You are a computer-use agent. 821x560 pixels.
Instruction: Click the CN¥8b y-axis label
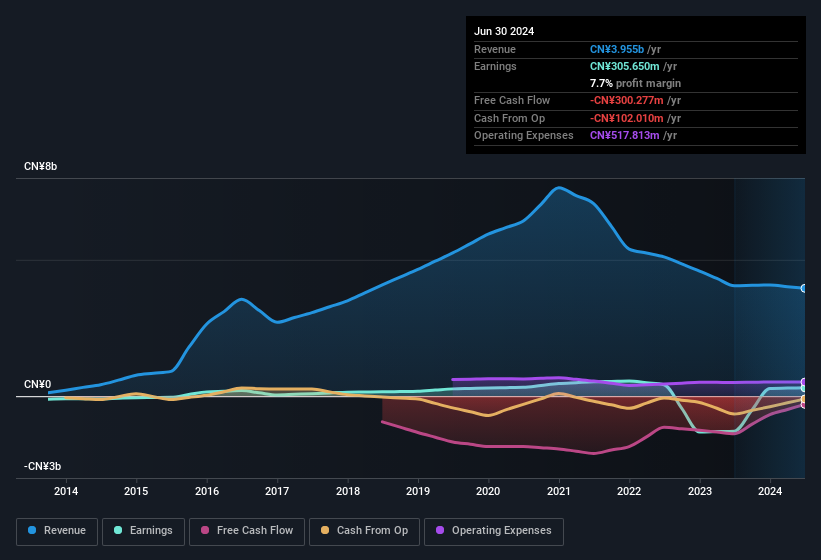click(41, 166)
